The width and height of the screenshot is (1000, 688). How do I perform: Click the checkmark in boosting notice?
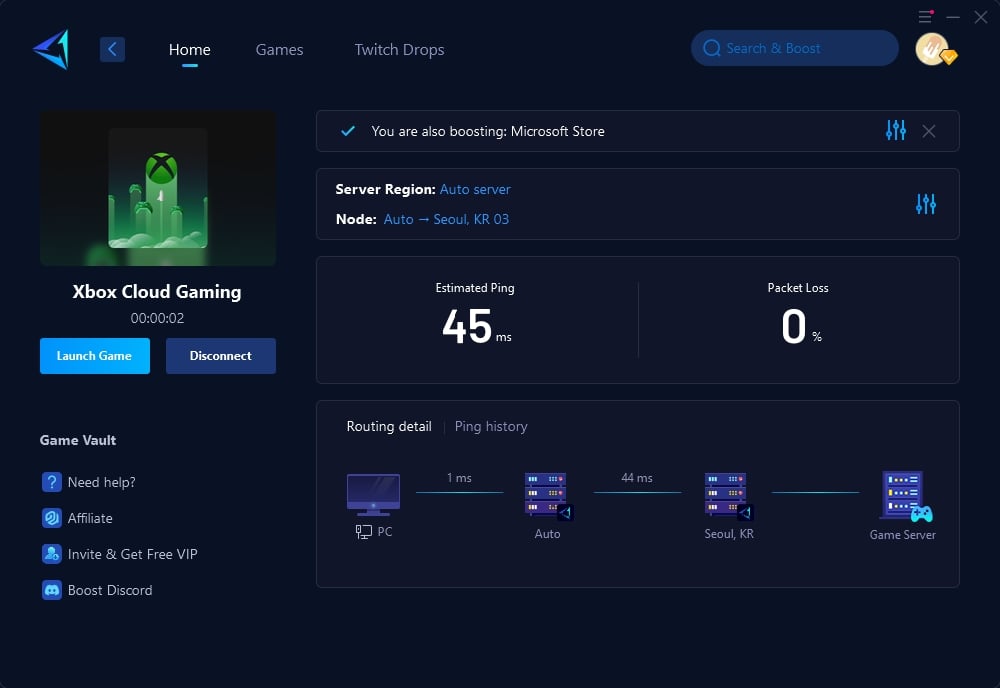(348, 131)
